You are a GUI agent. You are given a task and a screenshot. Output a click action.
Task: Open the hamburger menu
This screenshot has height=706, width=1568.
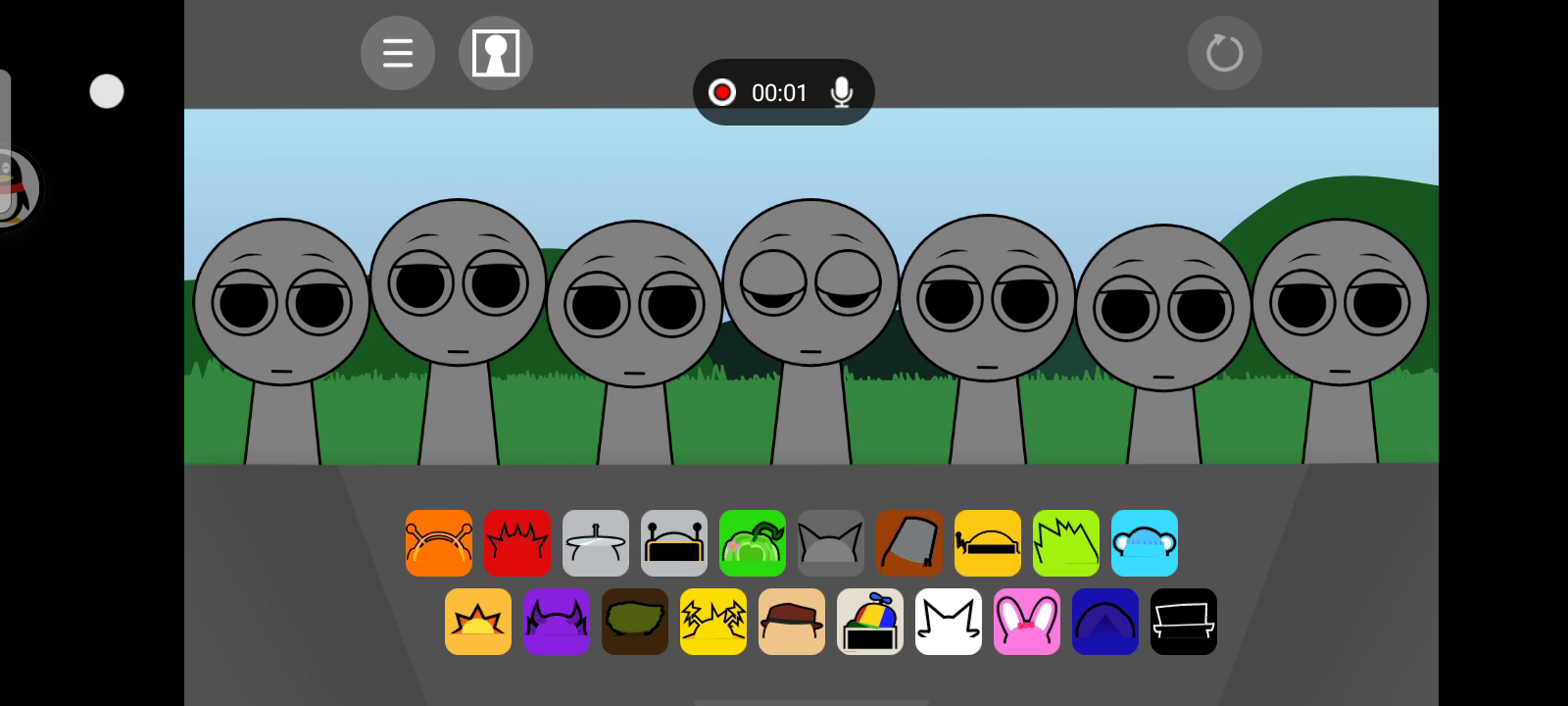[x=397, y=53]
